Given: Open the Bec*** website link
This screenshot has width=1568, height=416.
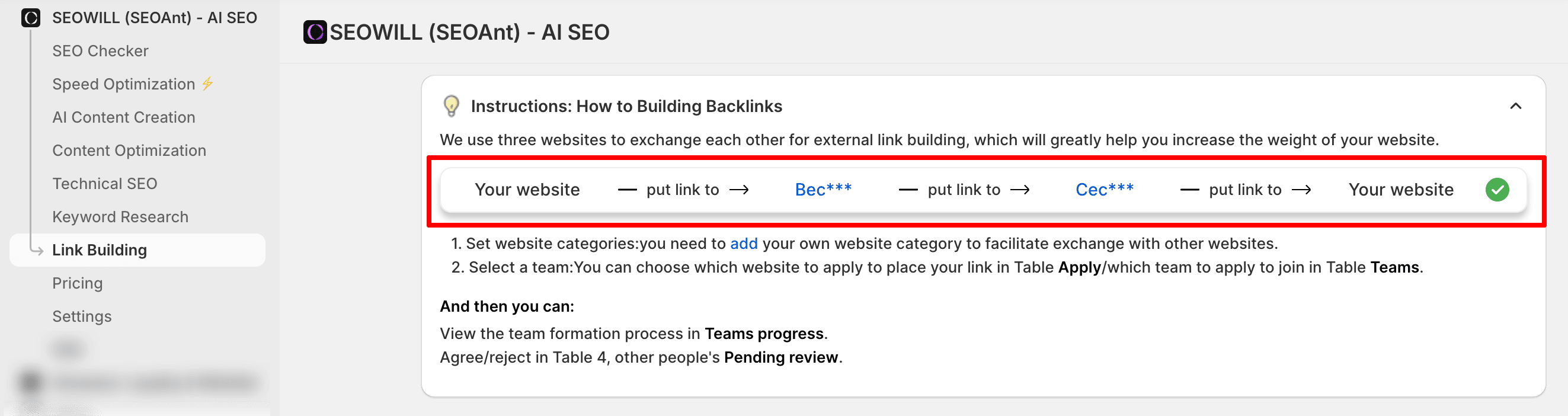Looking at the screenshot, I should tap(823, 190).
